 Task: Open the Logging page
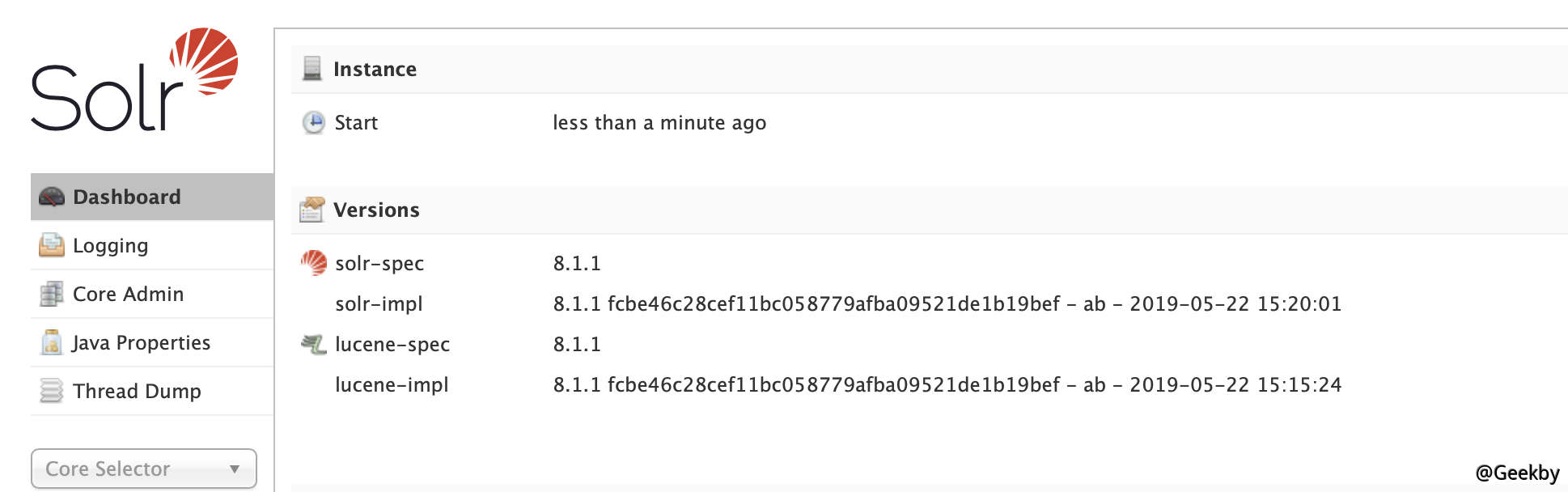(110, 245)
